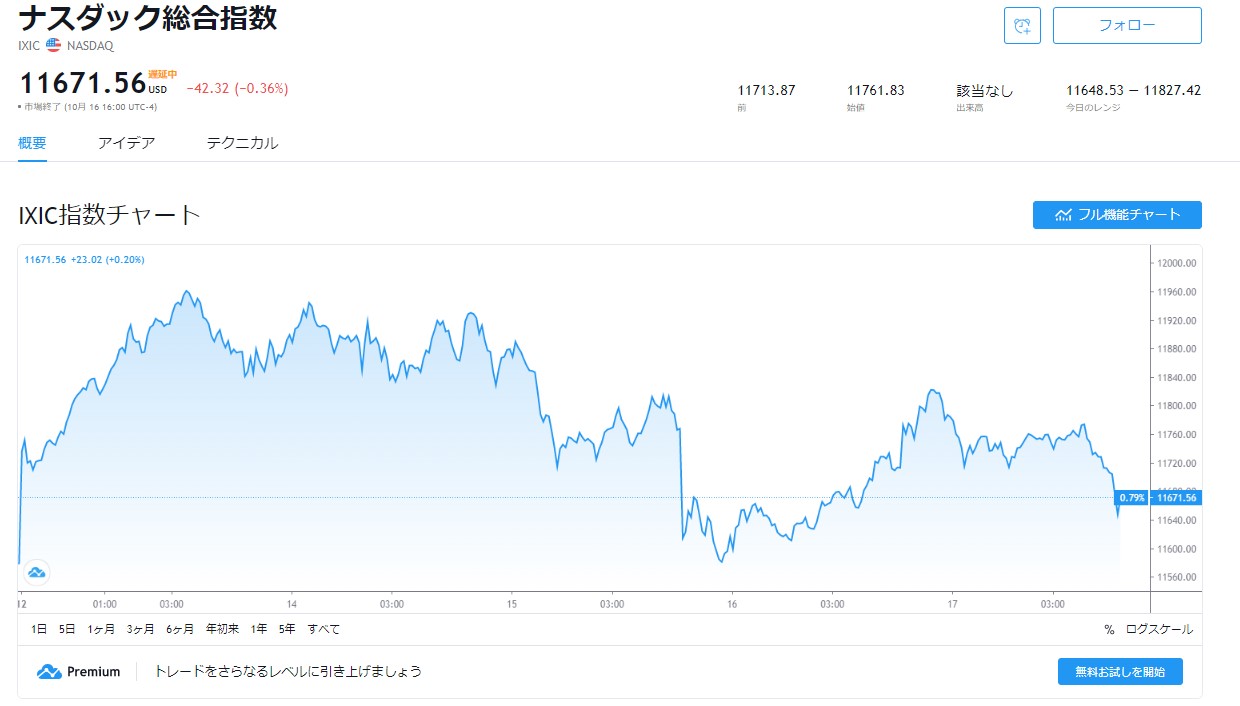Image resolution: width=1240 pixels, height=706 pixels.
Task: Select the 6ヶ月 time range
Action: (x=180, y=629)
